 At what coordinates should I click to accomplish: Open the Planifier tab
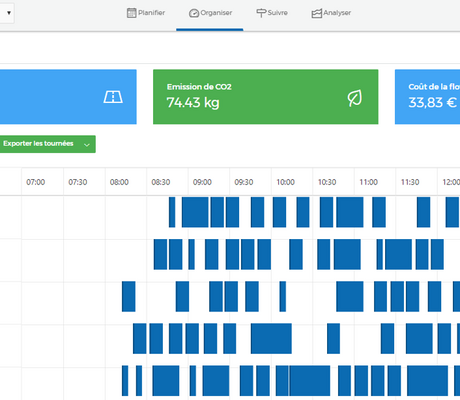tap(146, 13)
